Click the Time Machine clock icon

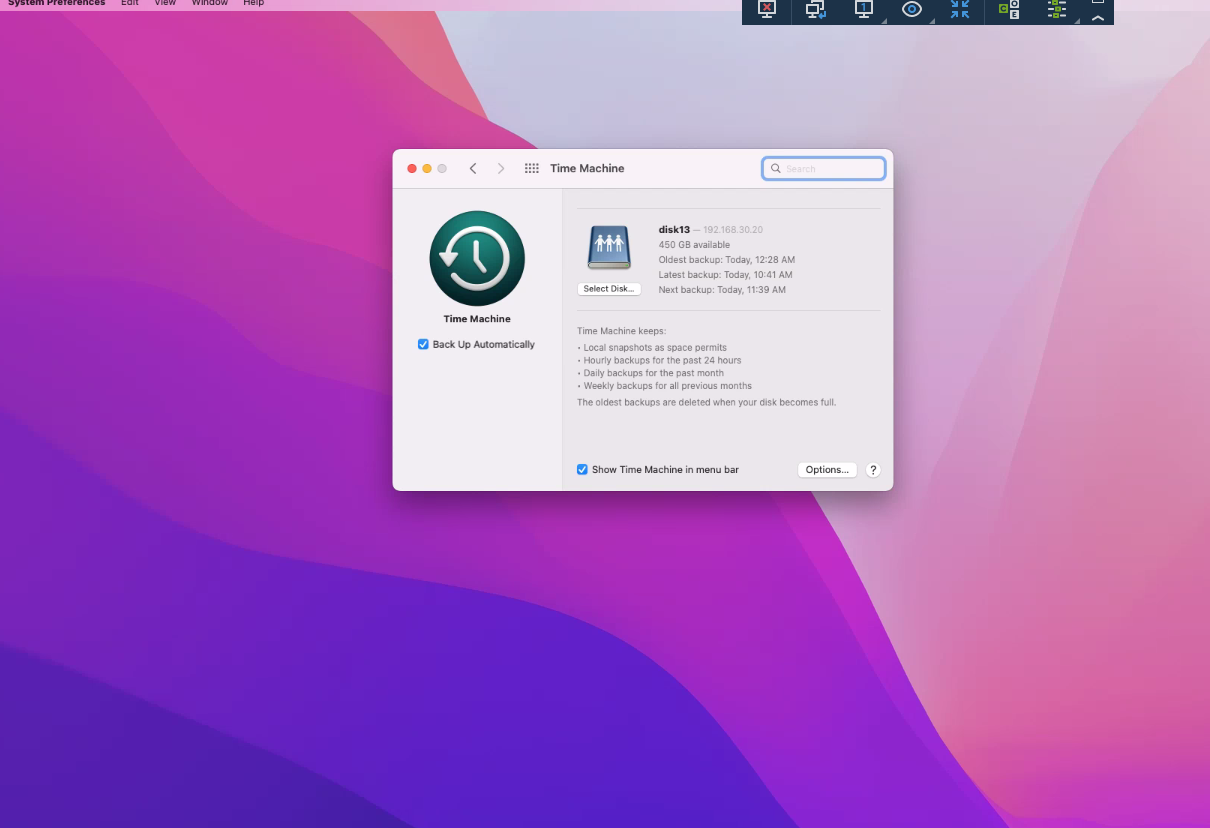tap(477, 258)
